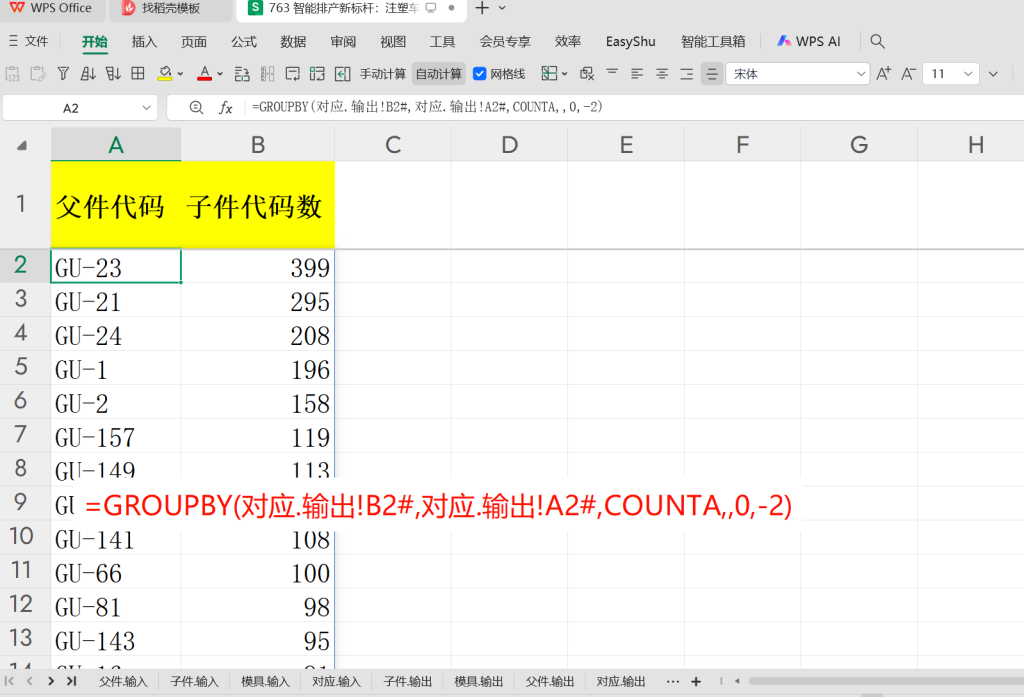Viewport: 1024px width, 697px height.
Task: Click the align right icon
Action: click(x=686, y=74)
